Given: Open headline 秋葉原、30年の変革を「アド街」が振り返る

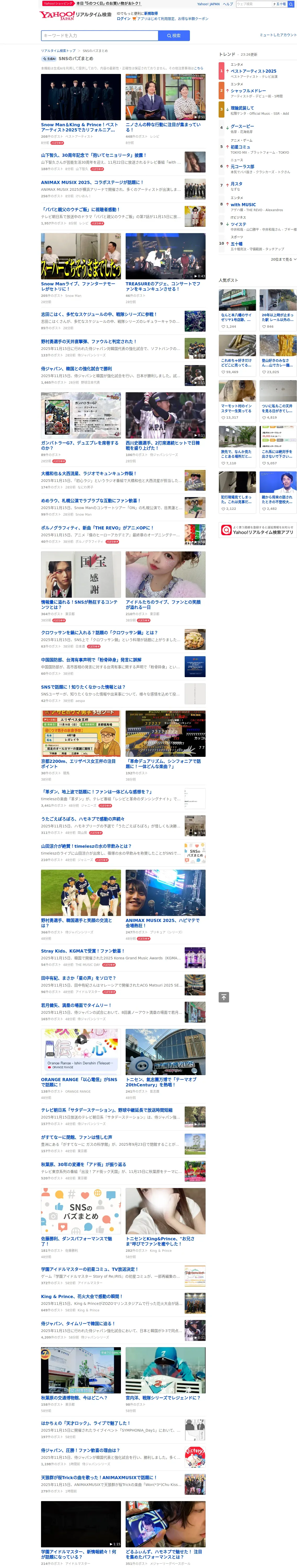Looking at the screenshot, I should click(83, 1165).
